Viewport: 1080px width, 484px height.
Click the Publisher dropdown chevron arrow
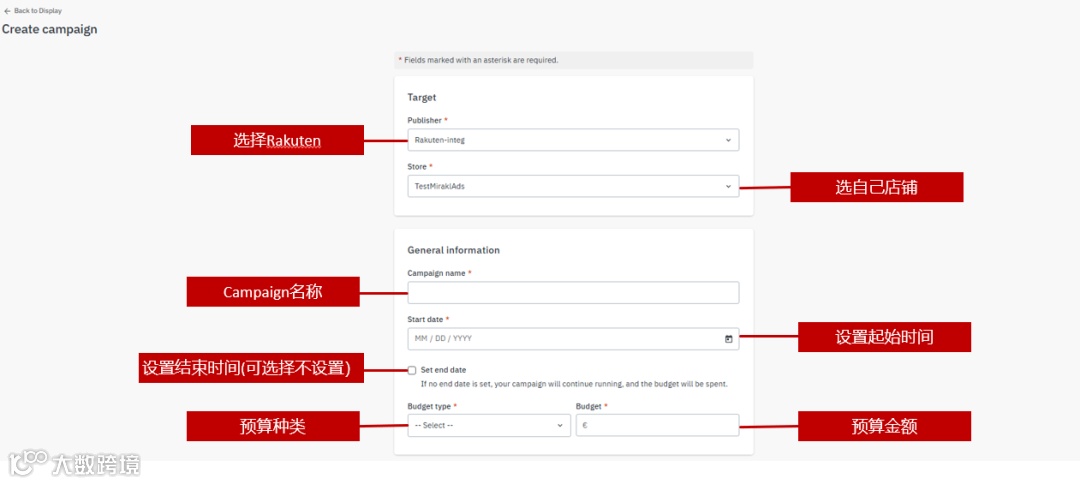(728, 140)
